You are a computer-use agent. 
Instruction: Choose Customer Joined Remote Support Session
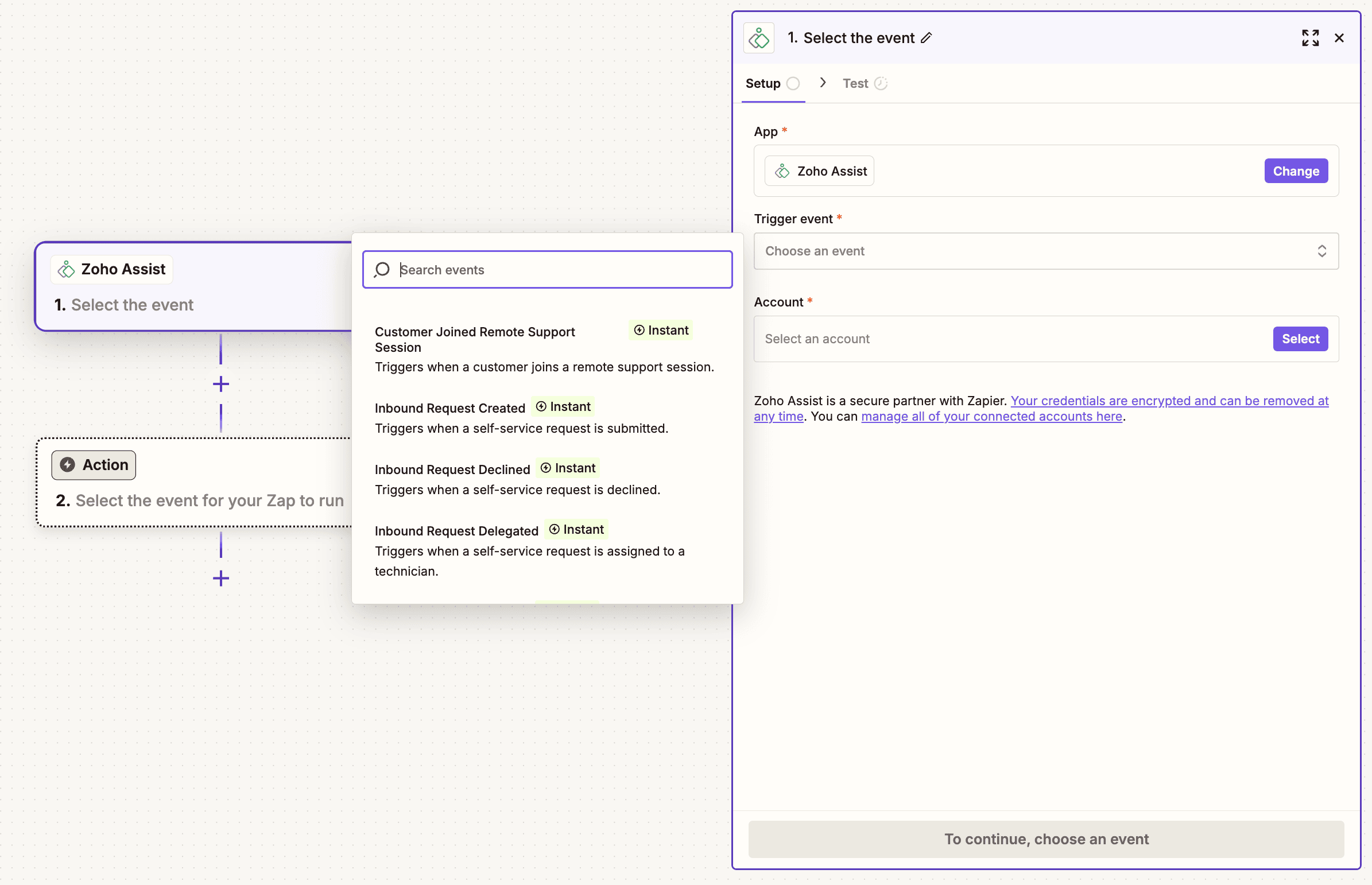tap(475, 339)
